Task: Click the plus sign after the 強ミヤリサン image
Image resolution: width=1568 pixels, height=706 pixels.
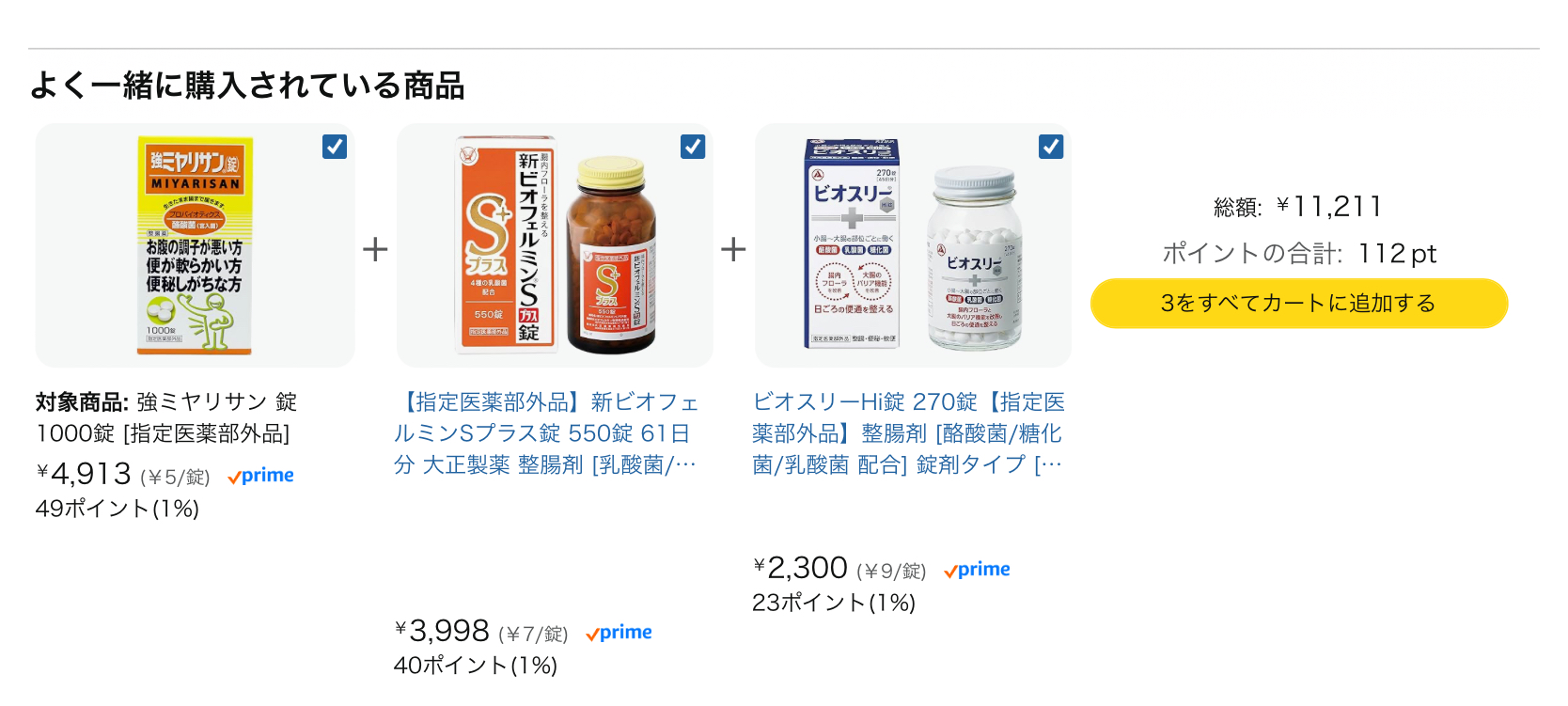Action: (375, 249)
